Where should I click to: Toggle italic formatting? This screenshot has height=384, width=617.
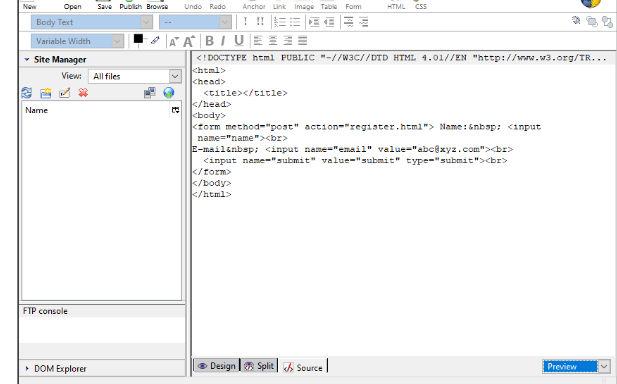223,41
